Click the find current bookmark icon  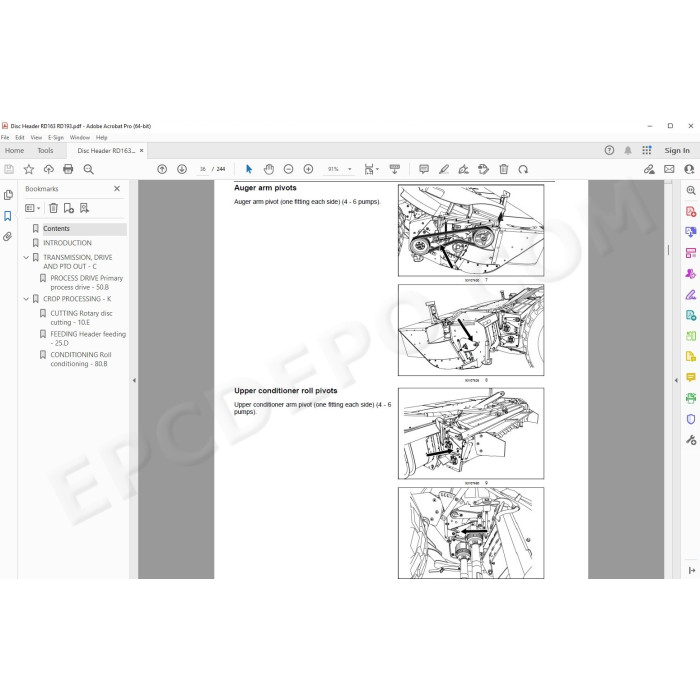coord(84,208)
